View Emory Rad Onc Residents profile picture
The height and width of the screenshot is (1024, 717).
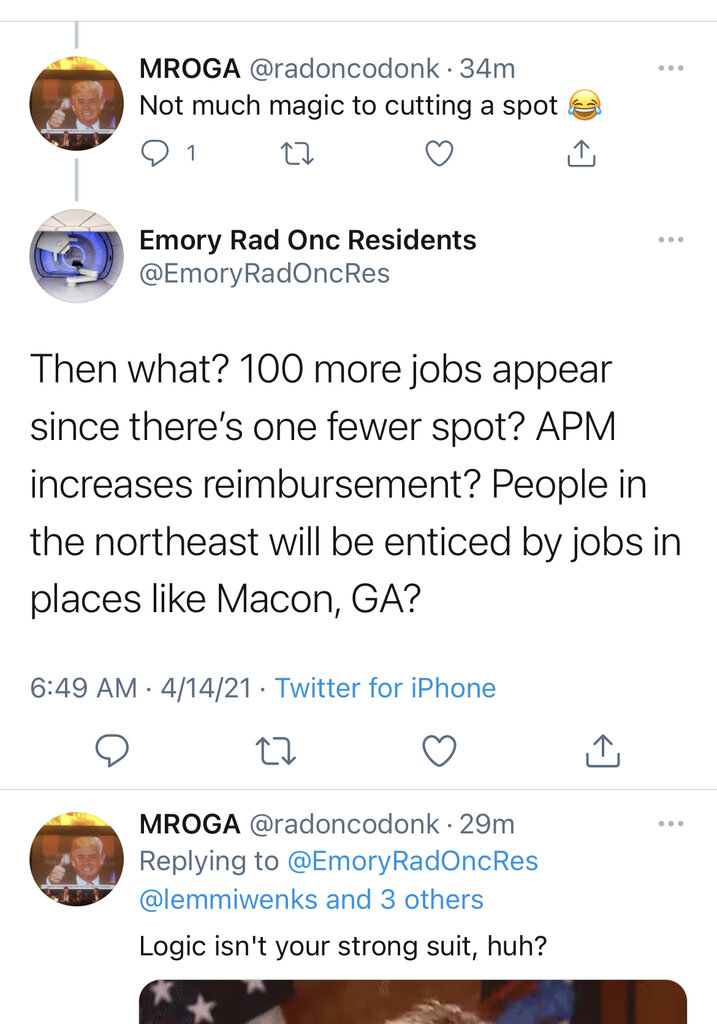[x=77, y=256]
